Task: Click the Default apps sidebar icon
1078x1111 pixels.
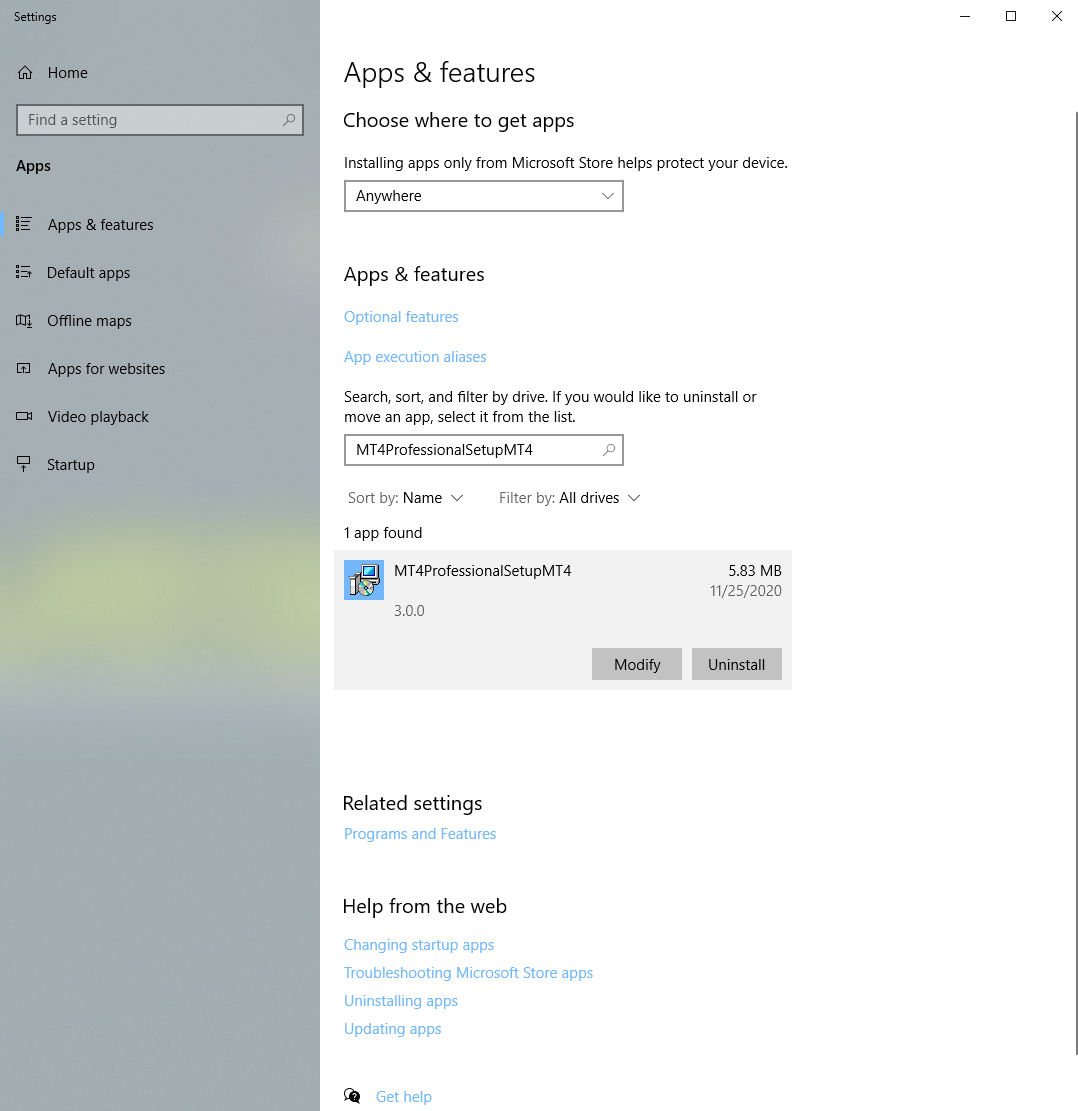Action: pos(23,272)
